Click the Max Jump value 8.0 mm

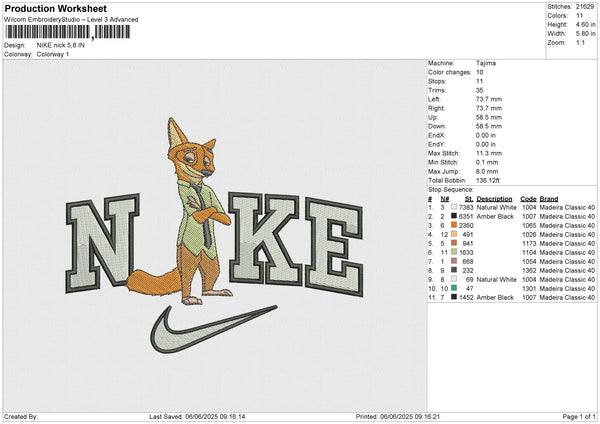[487, 171]
